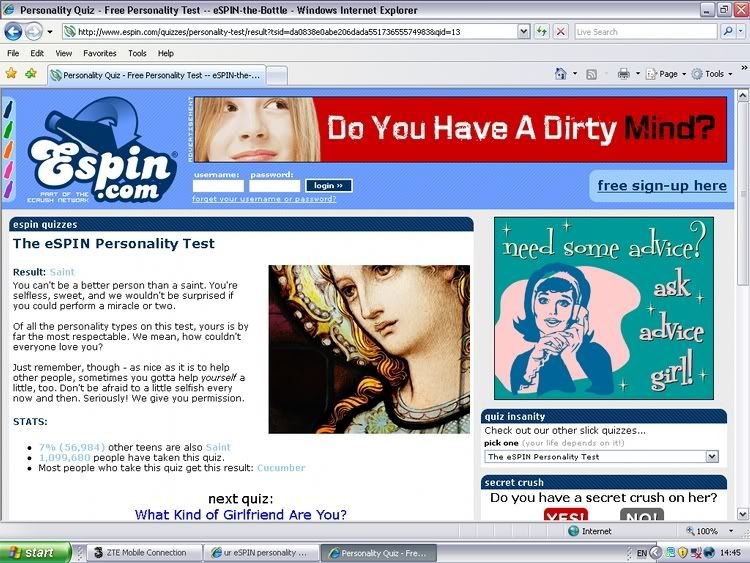
Task: Click the grey NO! secret crush button
Action: (x=642, y=515)
